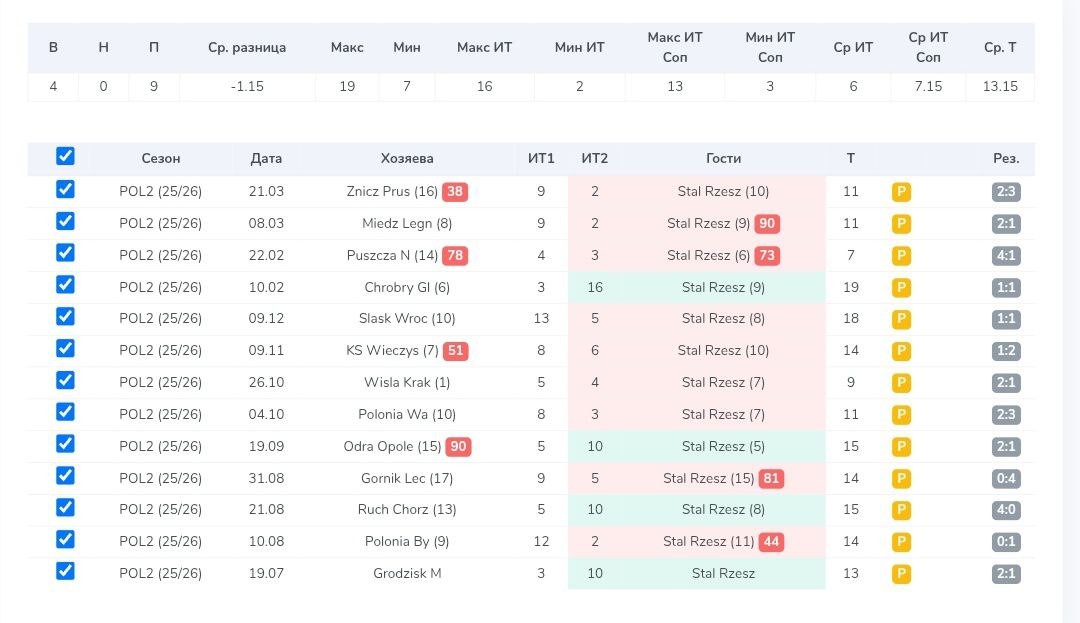Click the Рез. column header
1080x623 pixels.
tap(1006, 158)
